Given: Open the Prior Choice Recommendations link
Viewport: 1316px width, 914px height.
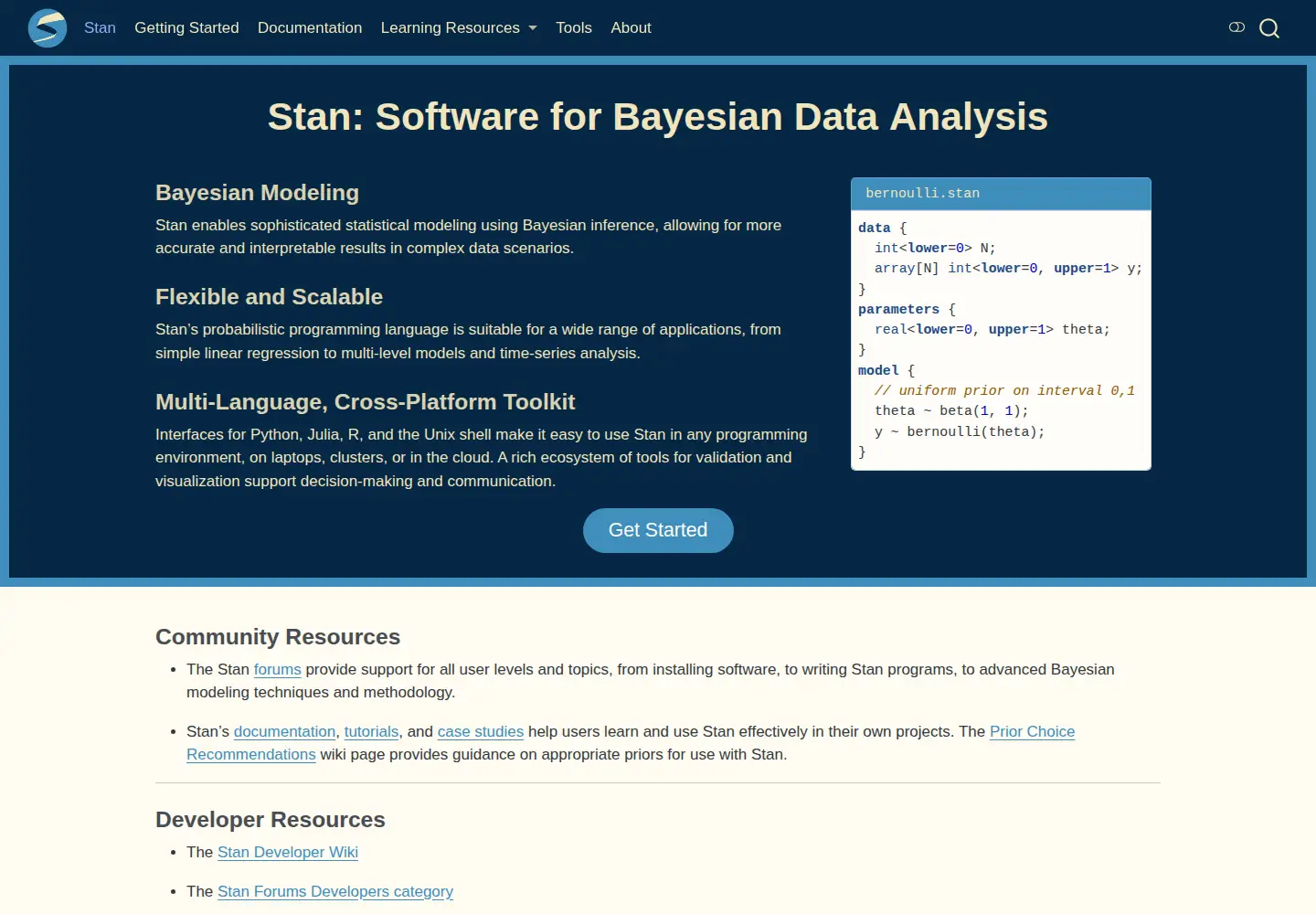Looking at the screenshot, I should pos(1033,731).
